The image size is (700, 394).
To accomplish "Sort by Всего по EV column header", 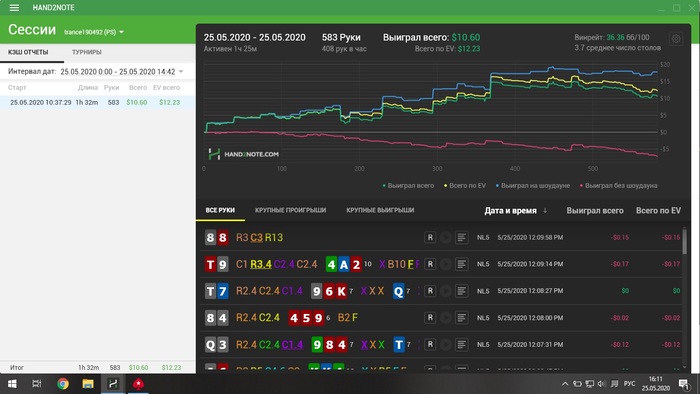I will click(x=658, y=211).
